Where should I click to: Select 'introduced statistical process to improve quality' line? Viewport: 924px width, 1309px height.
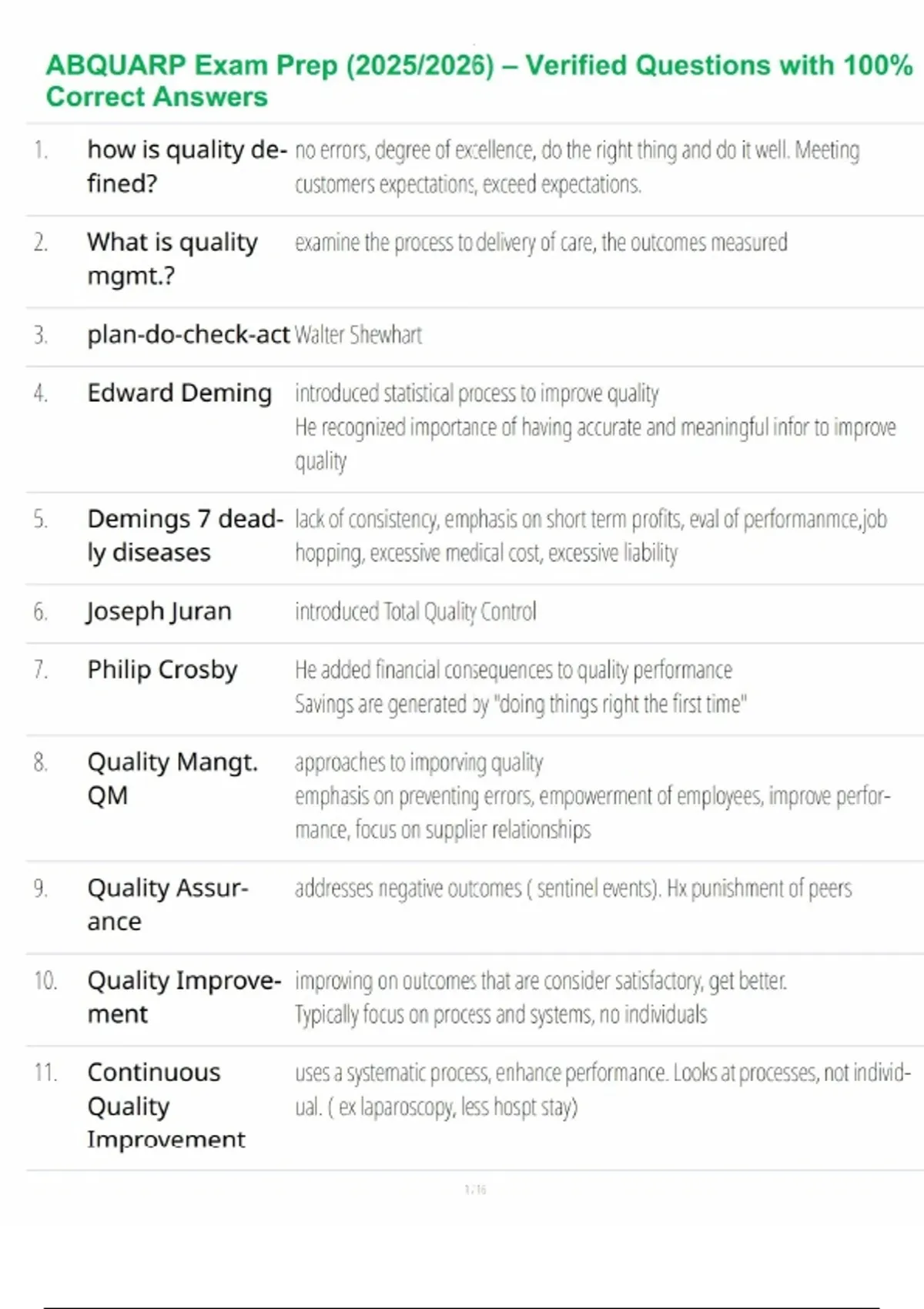477,393
